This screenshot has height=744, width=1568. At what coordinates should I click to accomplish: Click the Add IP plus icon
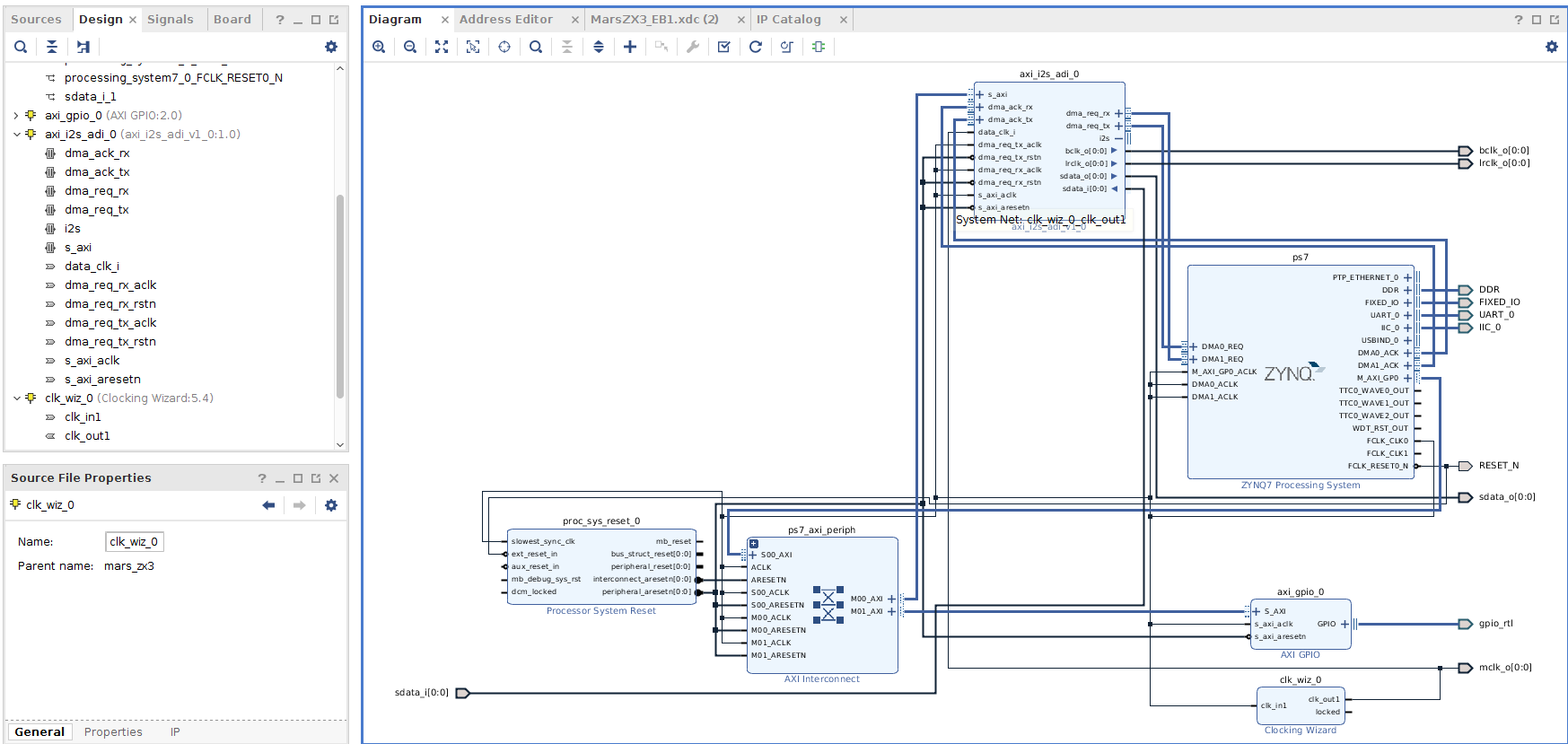(x=630, y=47)
